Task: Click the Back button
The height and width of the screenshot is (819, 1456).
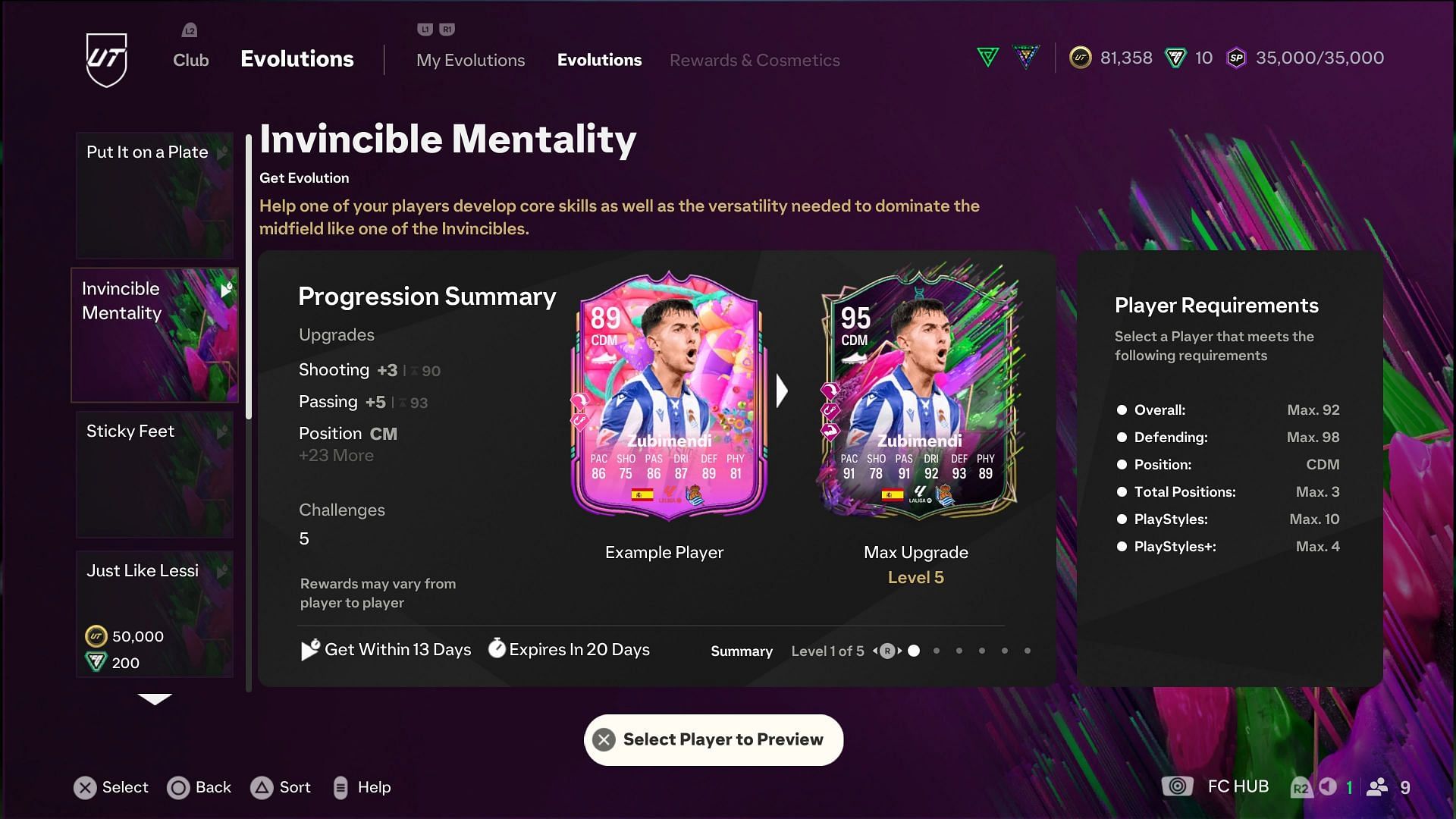Action: pos(199,788)
